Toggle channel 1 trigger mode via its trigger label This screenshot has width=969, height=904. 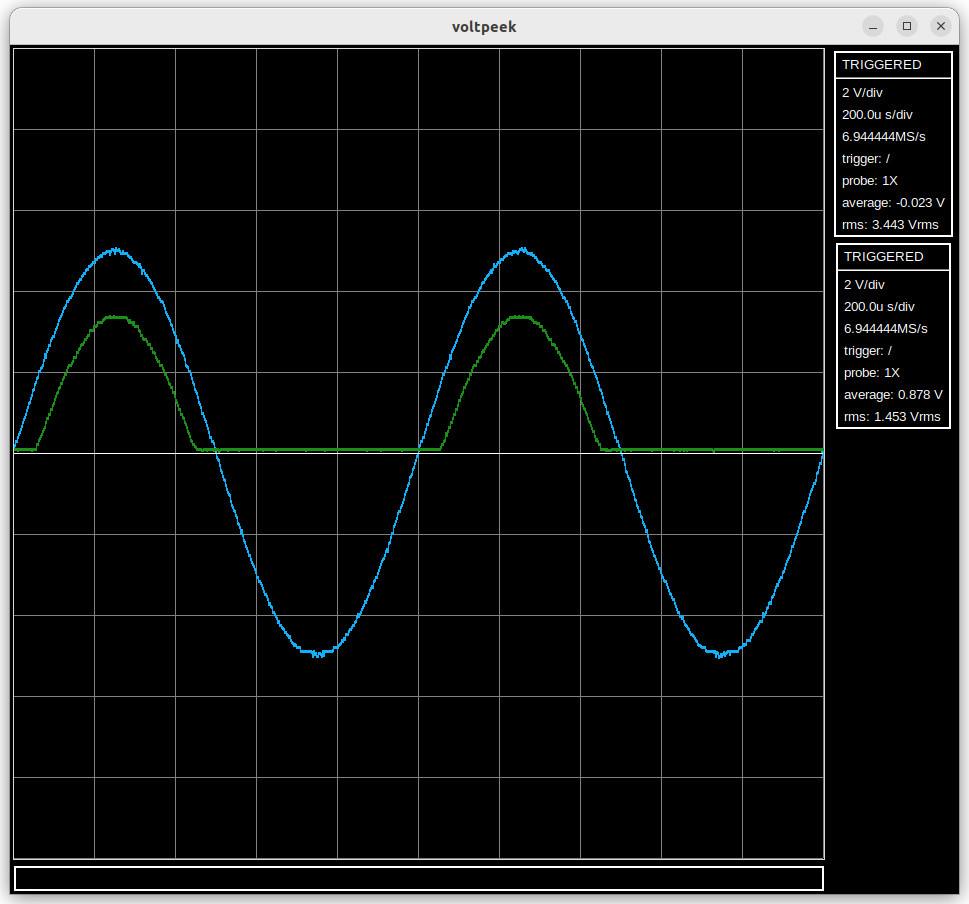(866, 158)
